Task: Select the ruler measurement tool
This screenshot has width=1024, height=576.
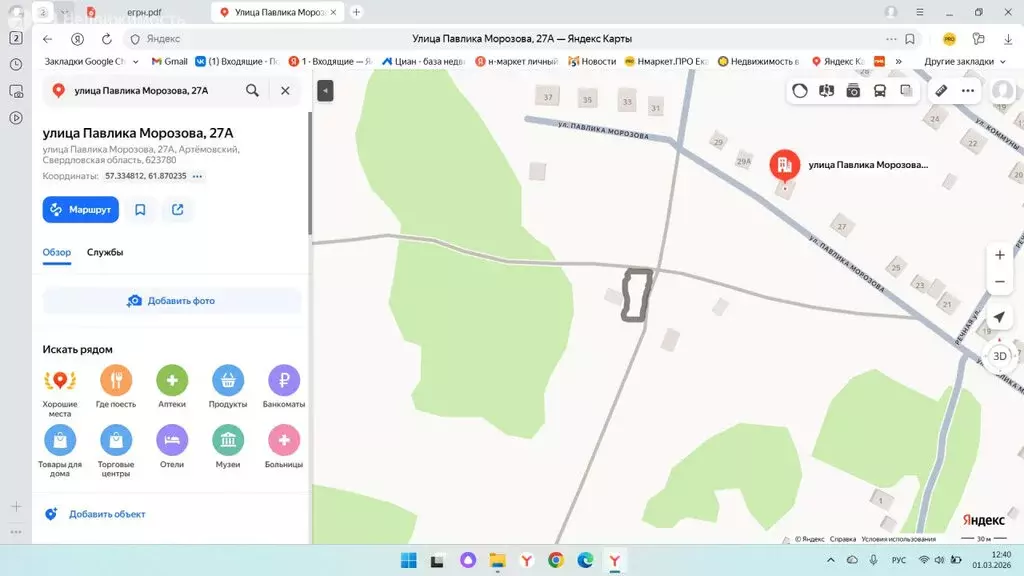Action: point(940,90)
